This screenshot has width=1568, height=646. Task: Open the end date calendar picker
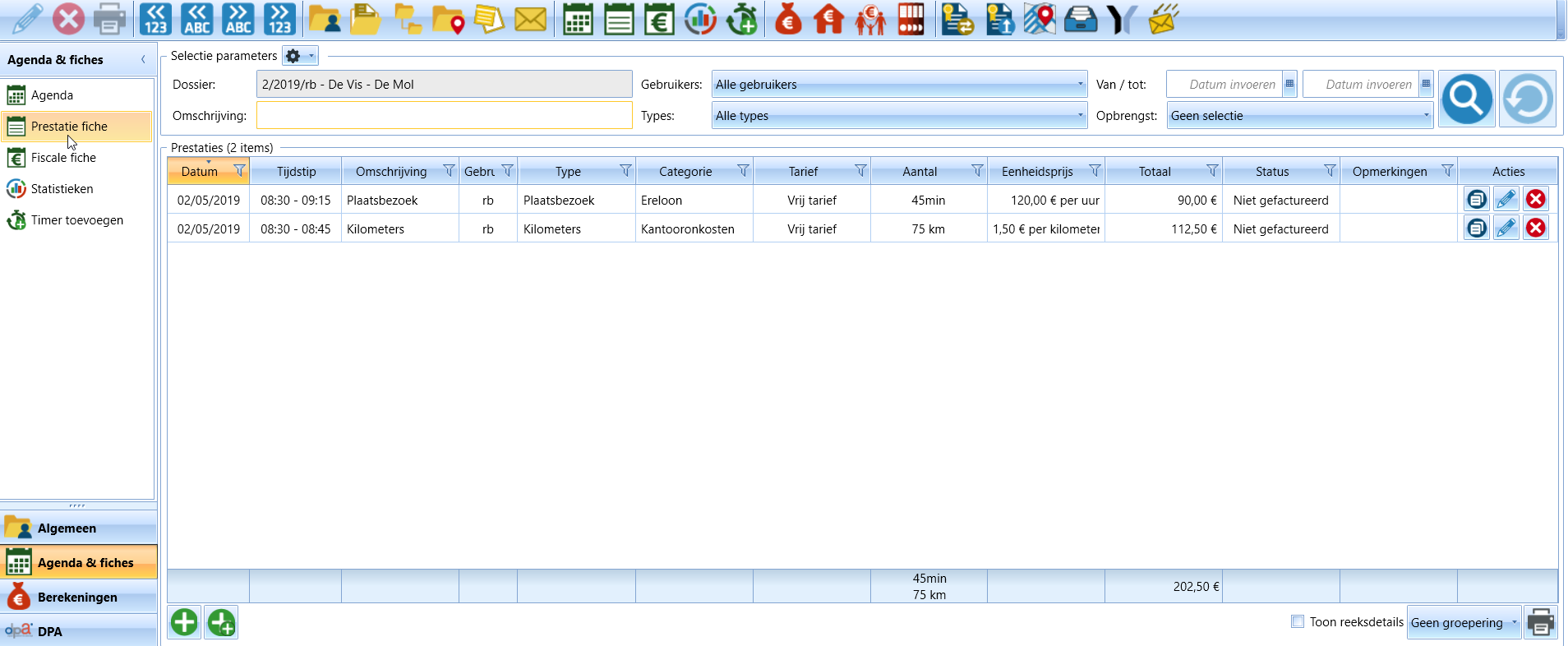coord(1426,84)
